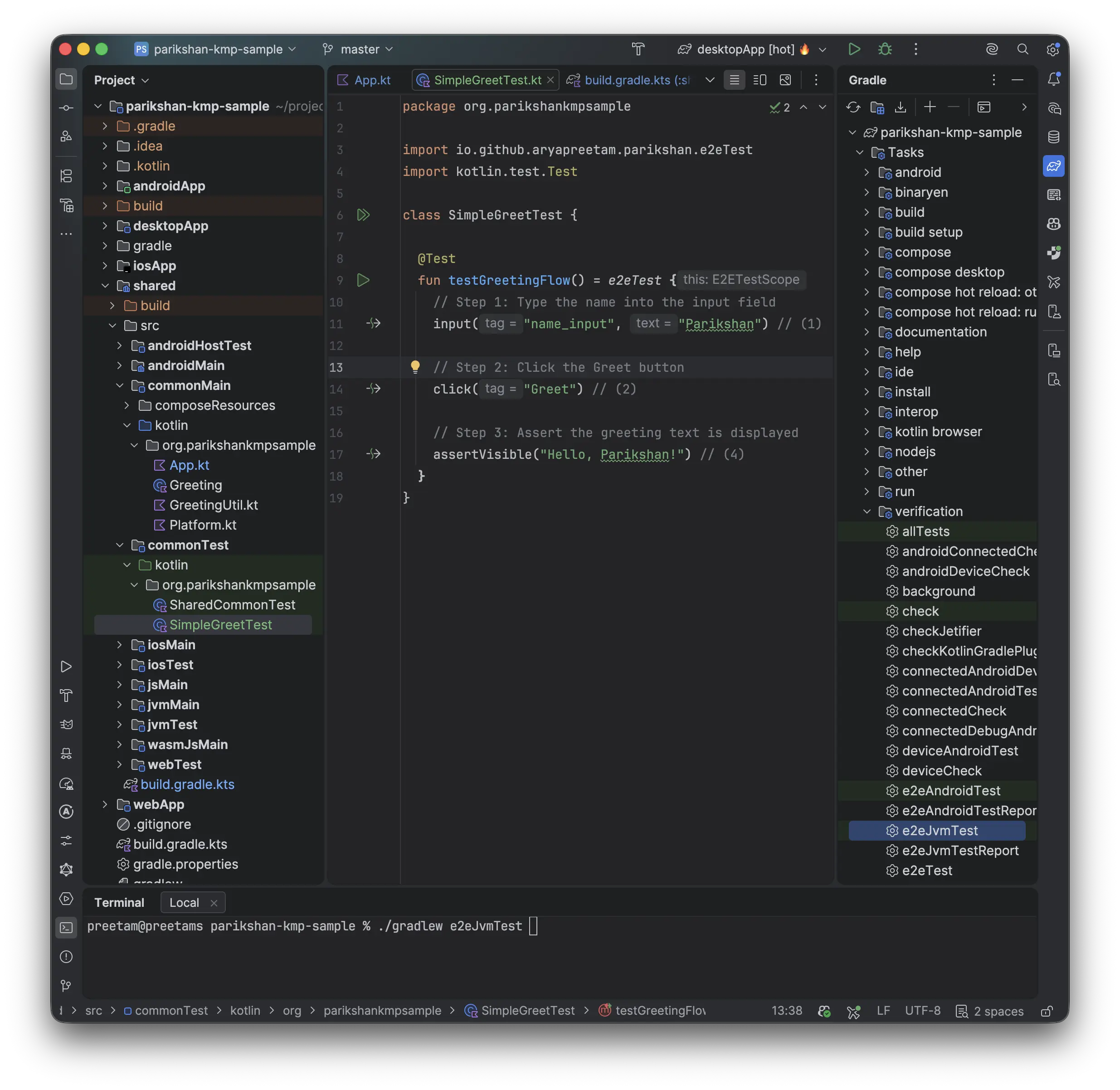This screenshot has width=1120, height=1090.
Task: Run the desktopApp configuration
Action: click(854, 49)
